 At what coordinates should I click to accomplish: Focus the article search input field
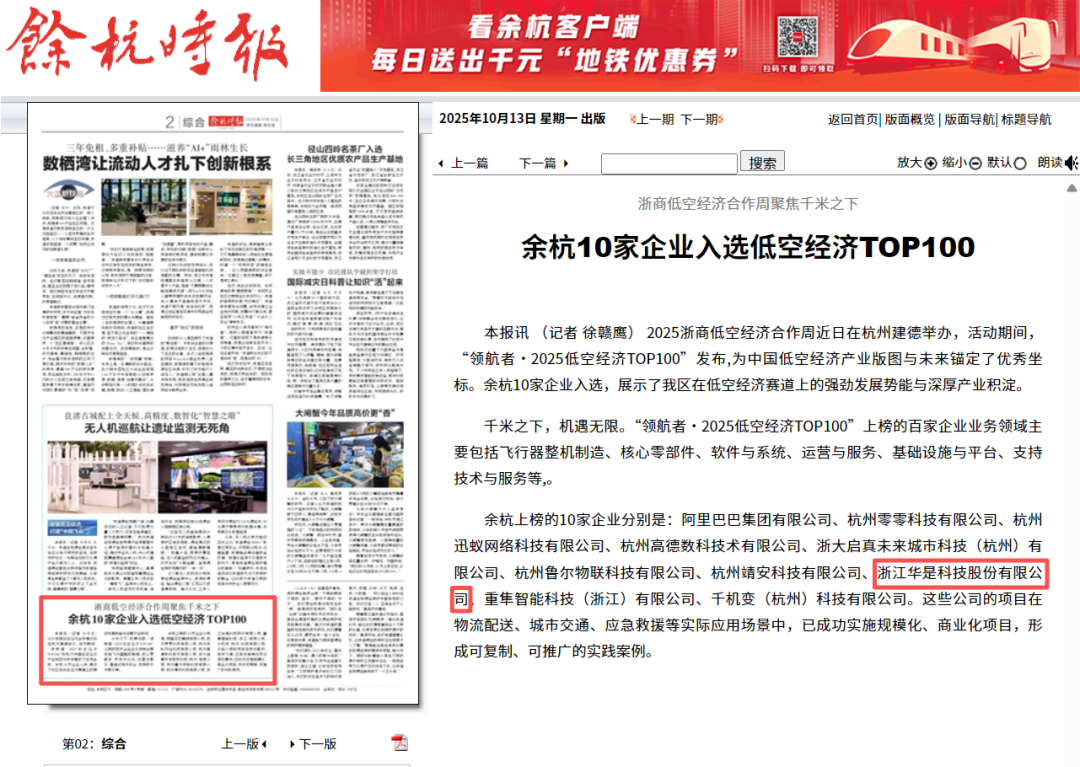669,164
